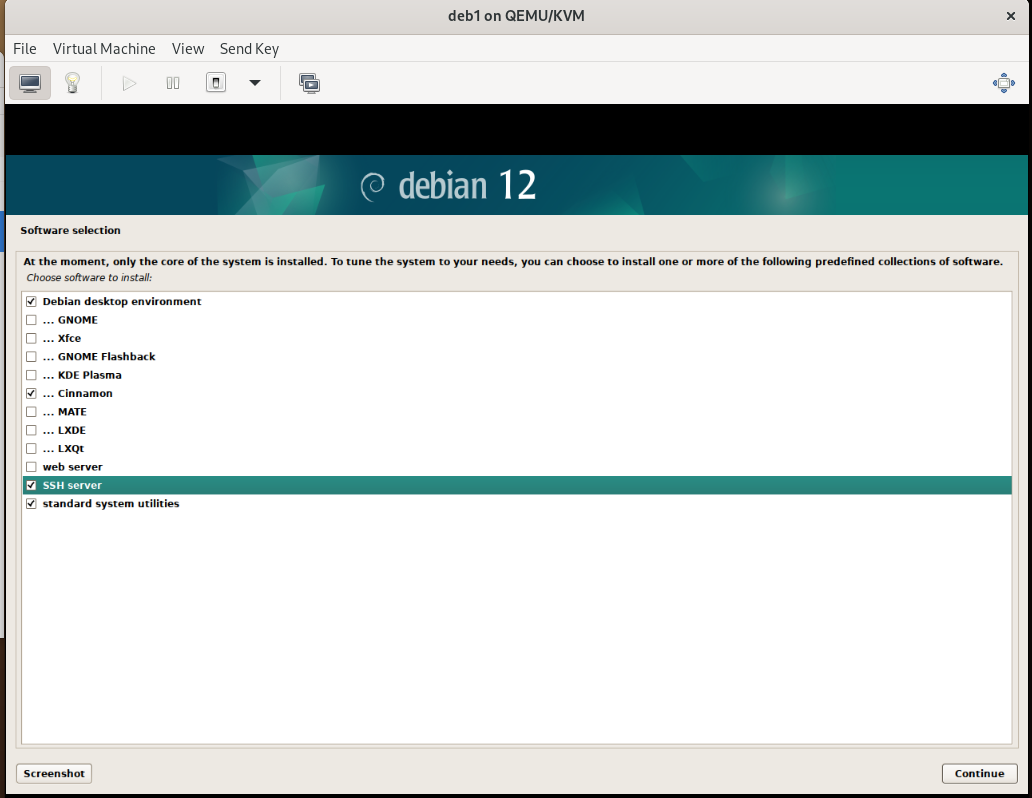Disable the Cinnamon desktop option
1032x798 pixels.
pos(32,394)
